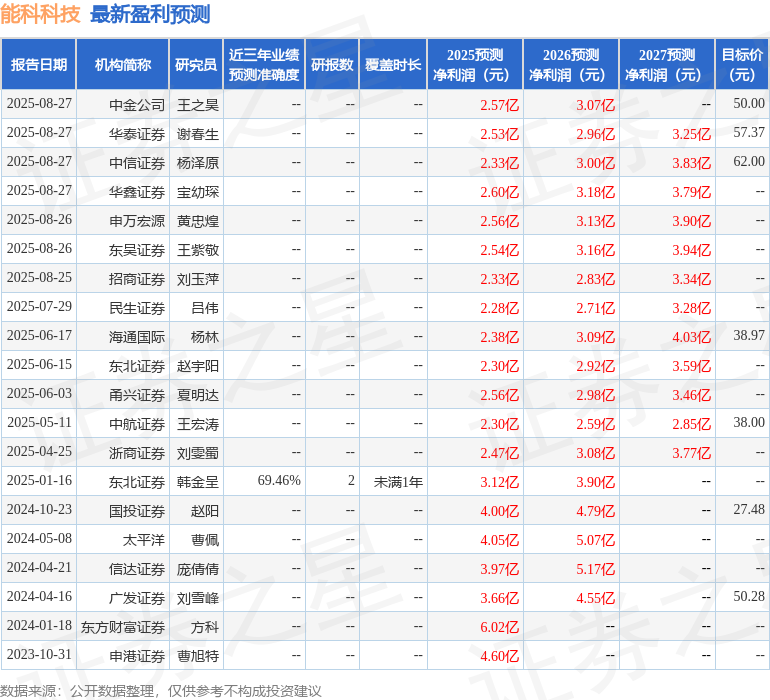Click researcher name 谢春生

pyautogui.click(x=198, y=134)
